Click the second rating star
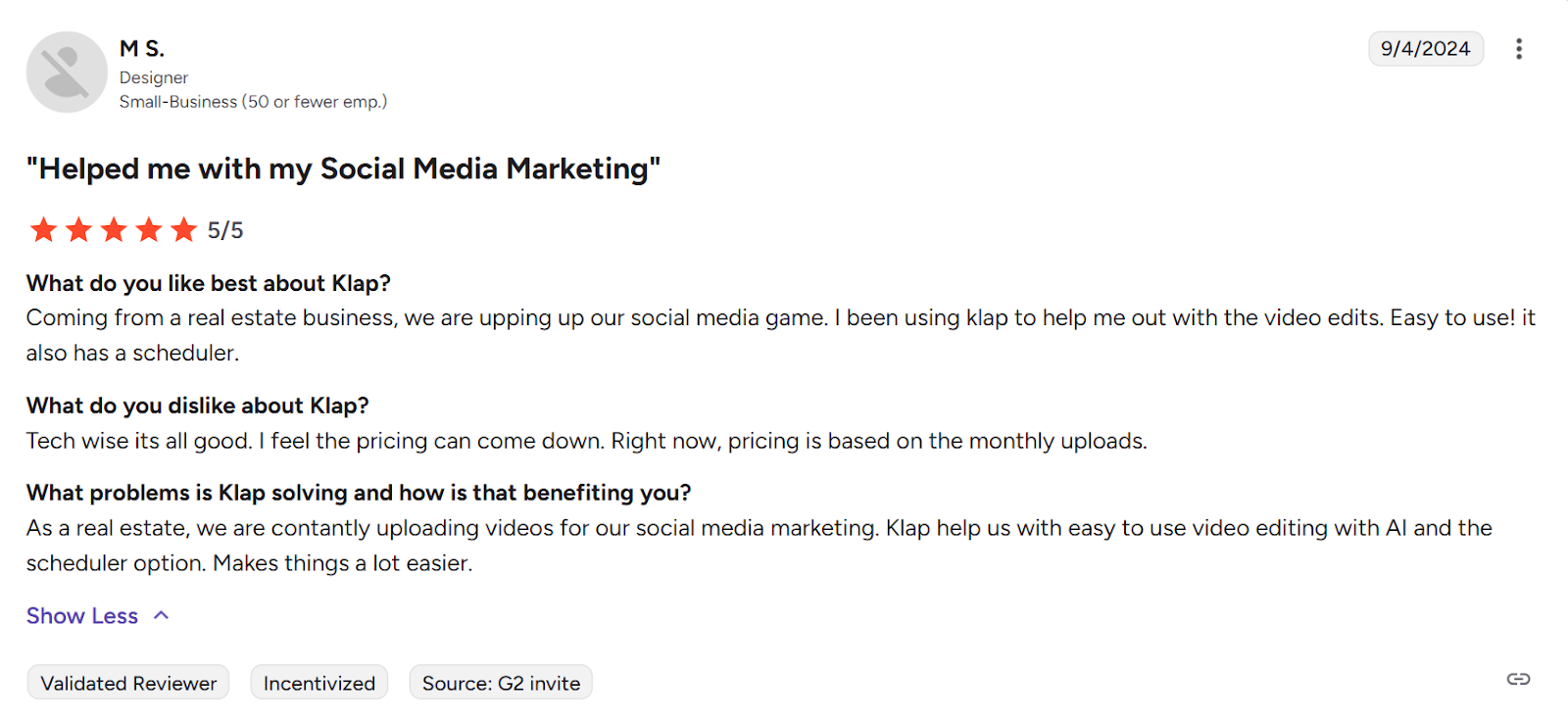 tap(78, 230)
